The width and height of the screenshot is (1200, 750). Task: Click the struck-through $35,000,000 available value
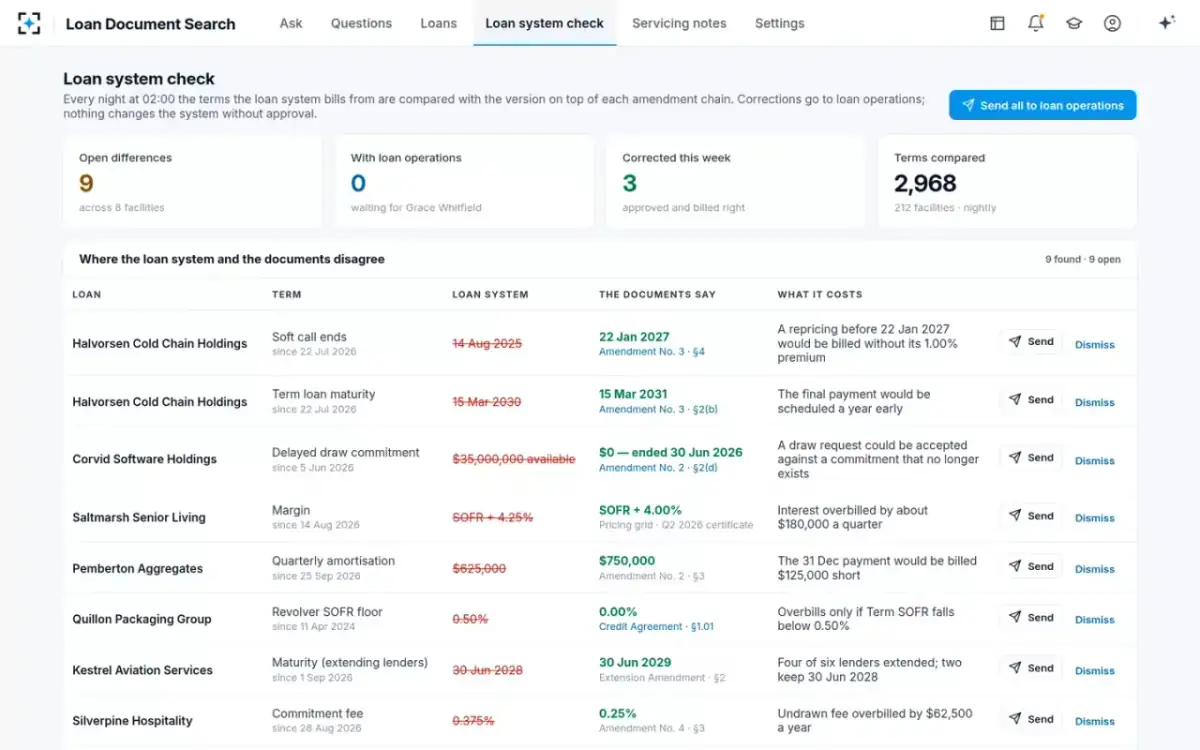[x=514, y=459]
